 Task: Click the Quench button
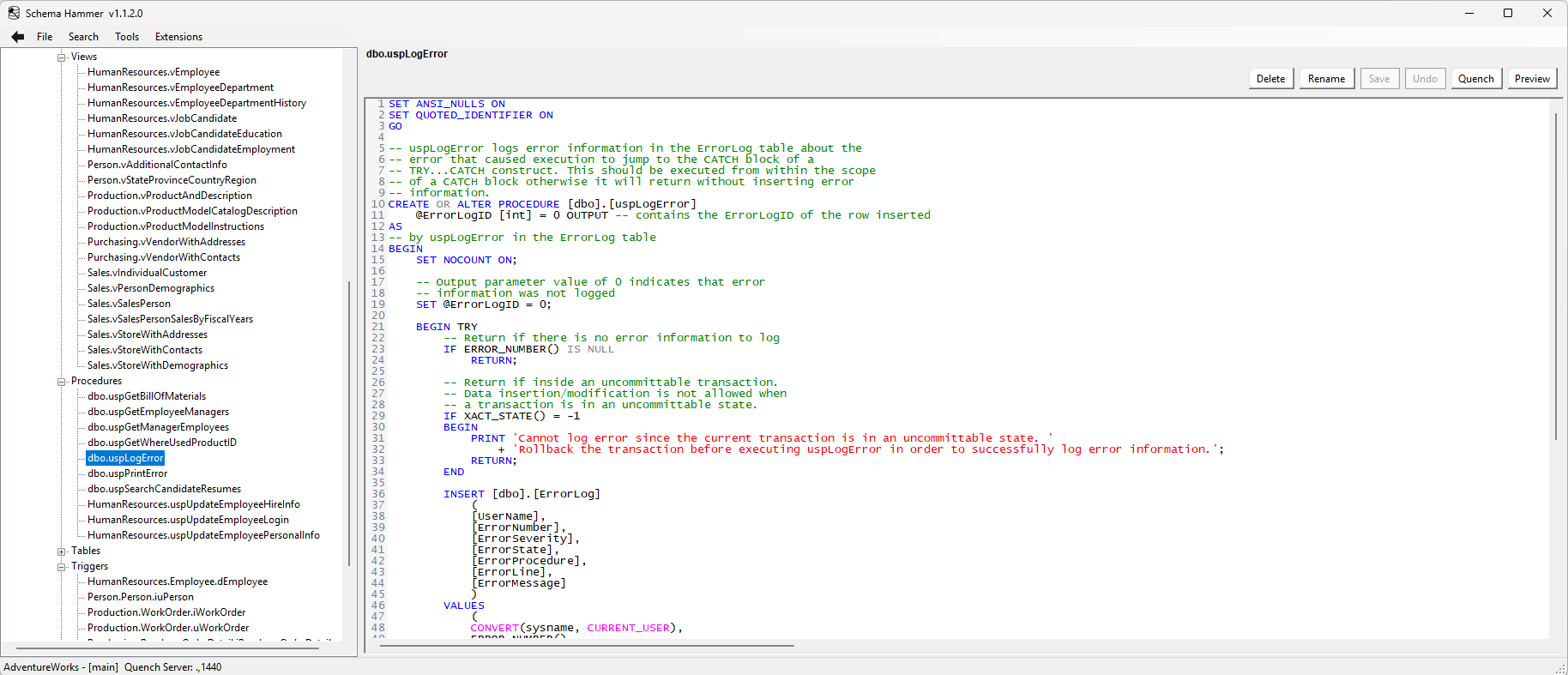(x=1475, y=79)
